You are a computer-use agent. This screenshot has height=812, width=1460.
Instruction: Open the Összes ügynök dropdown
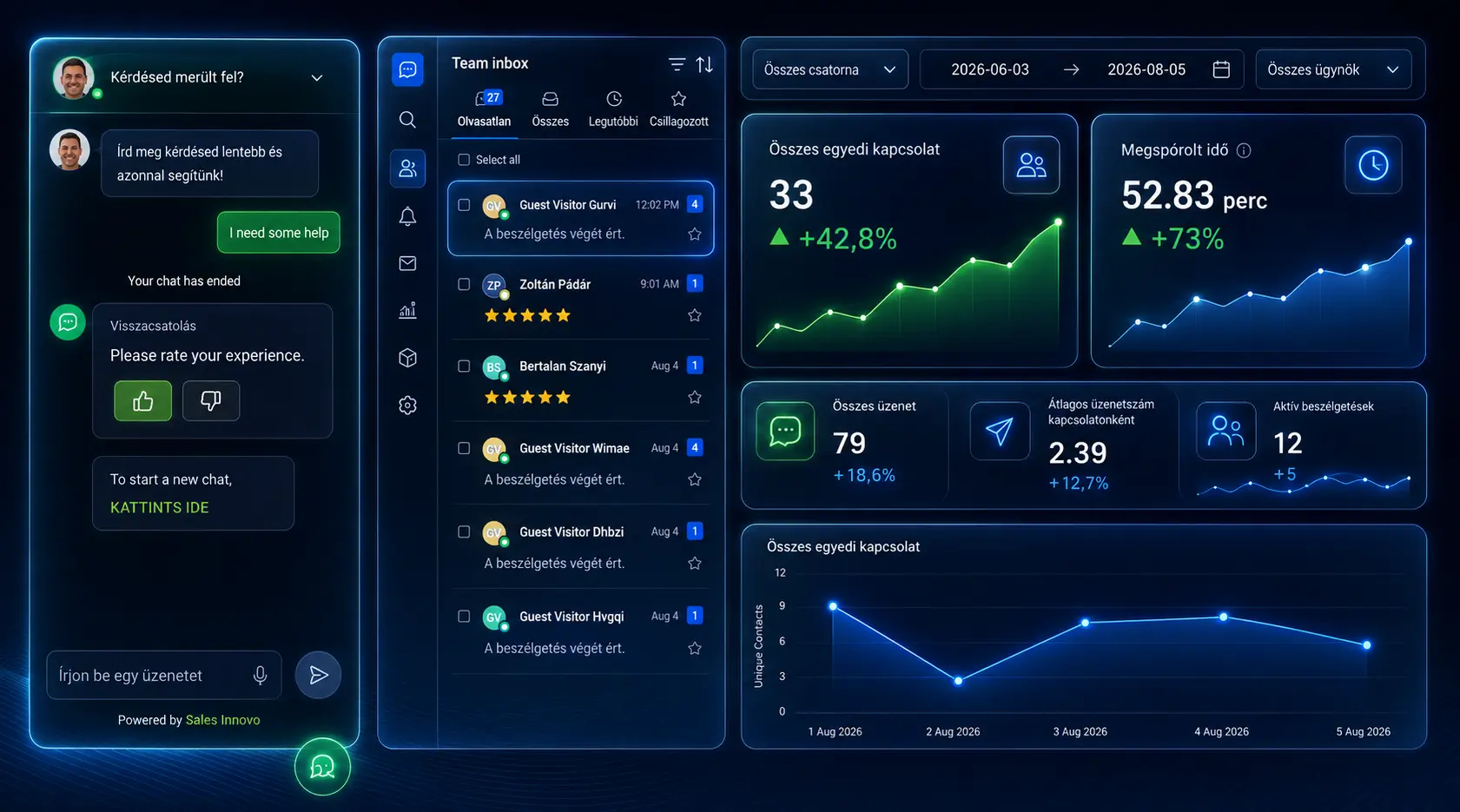(1333, 69)
